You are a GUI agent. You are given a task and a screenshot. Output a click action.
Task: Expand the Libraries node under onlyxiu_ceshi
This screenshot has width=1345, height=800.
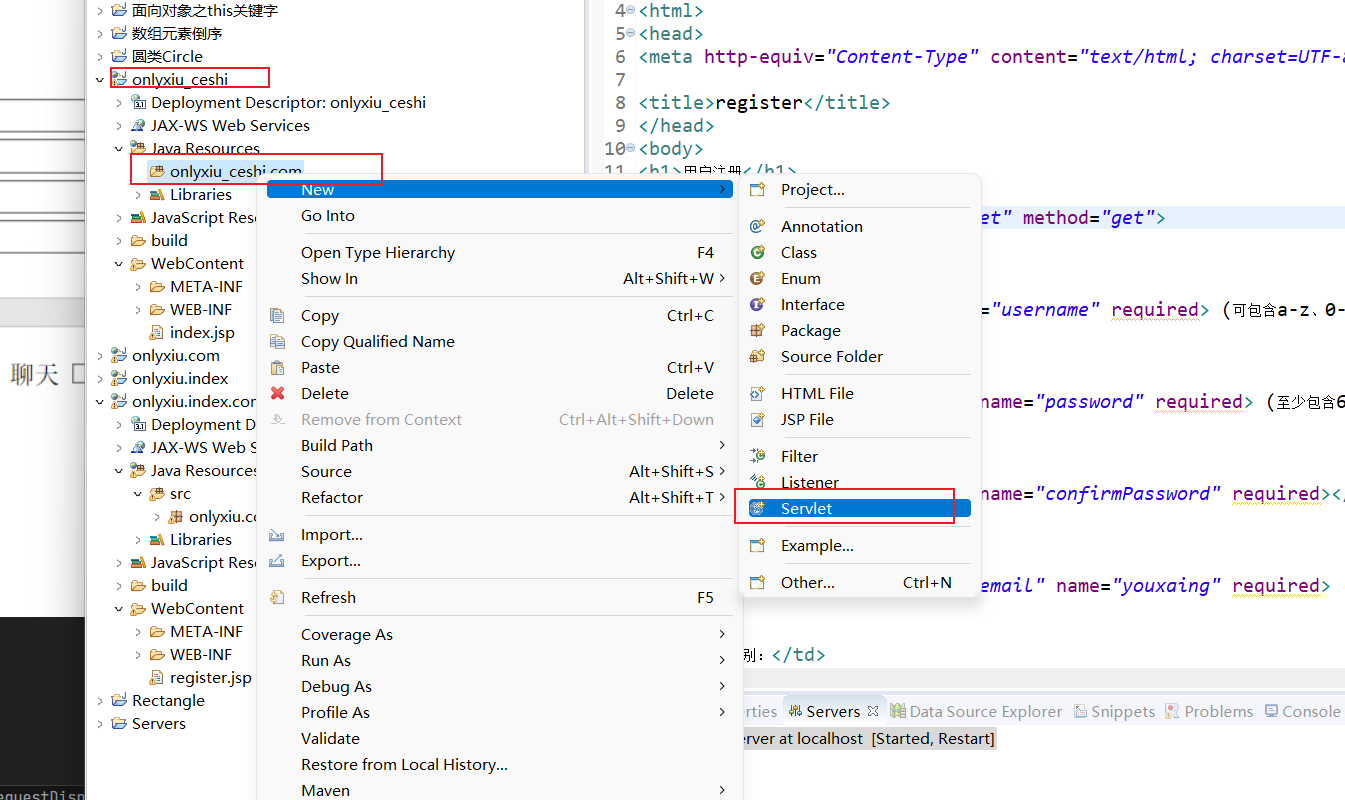[140, 194]
